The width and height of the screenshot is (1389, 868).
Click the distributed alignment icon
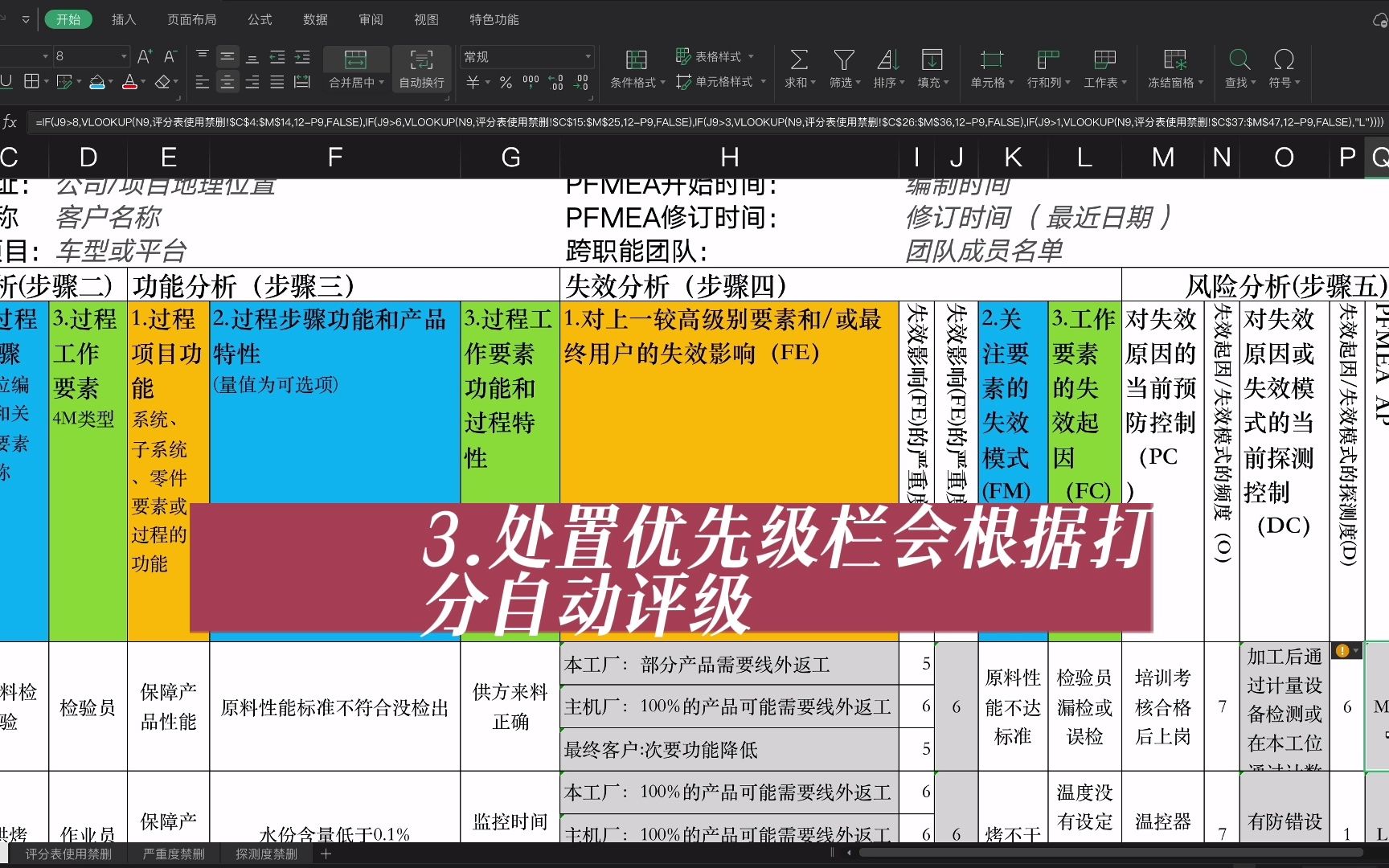click(302, 82)
